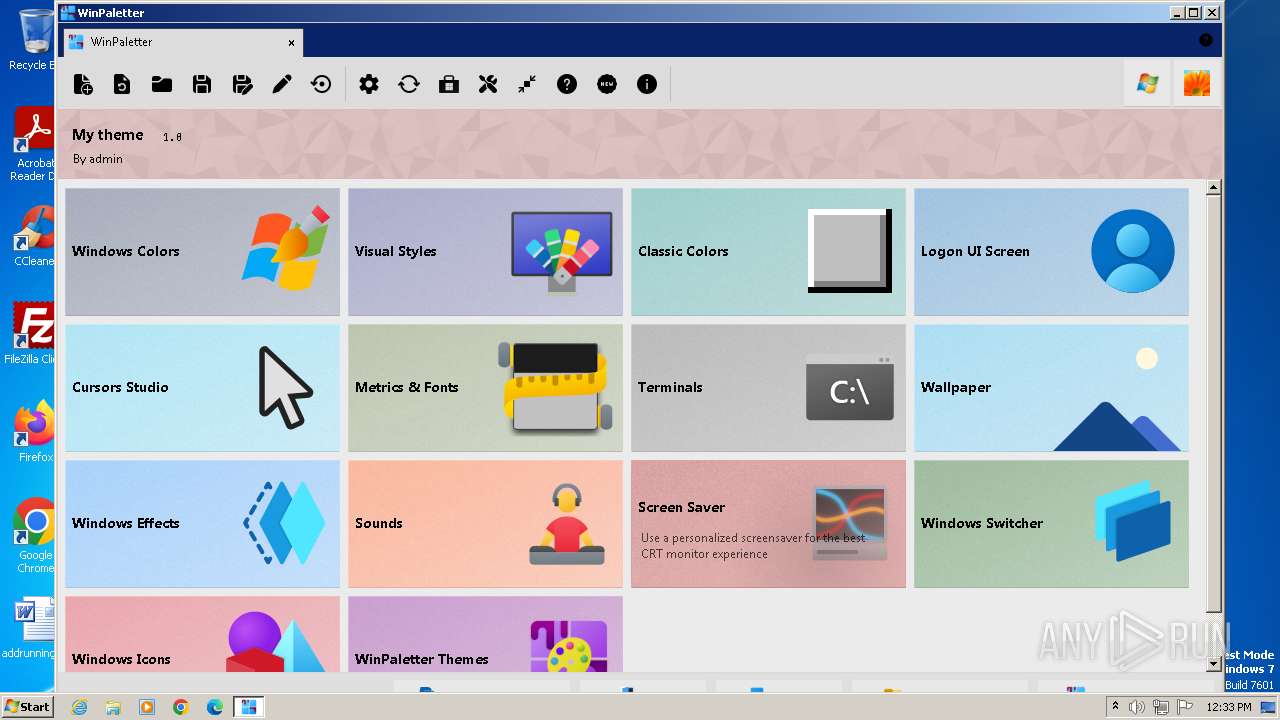Click scrollbar up arrow

(x=1214, y=187)
